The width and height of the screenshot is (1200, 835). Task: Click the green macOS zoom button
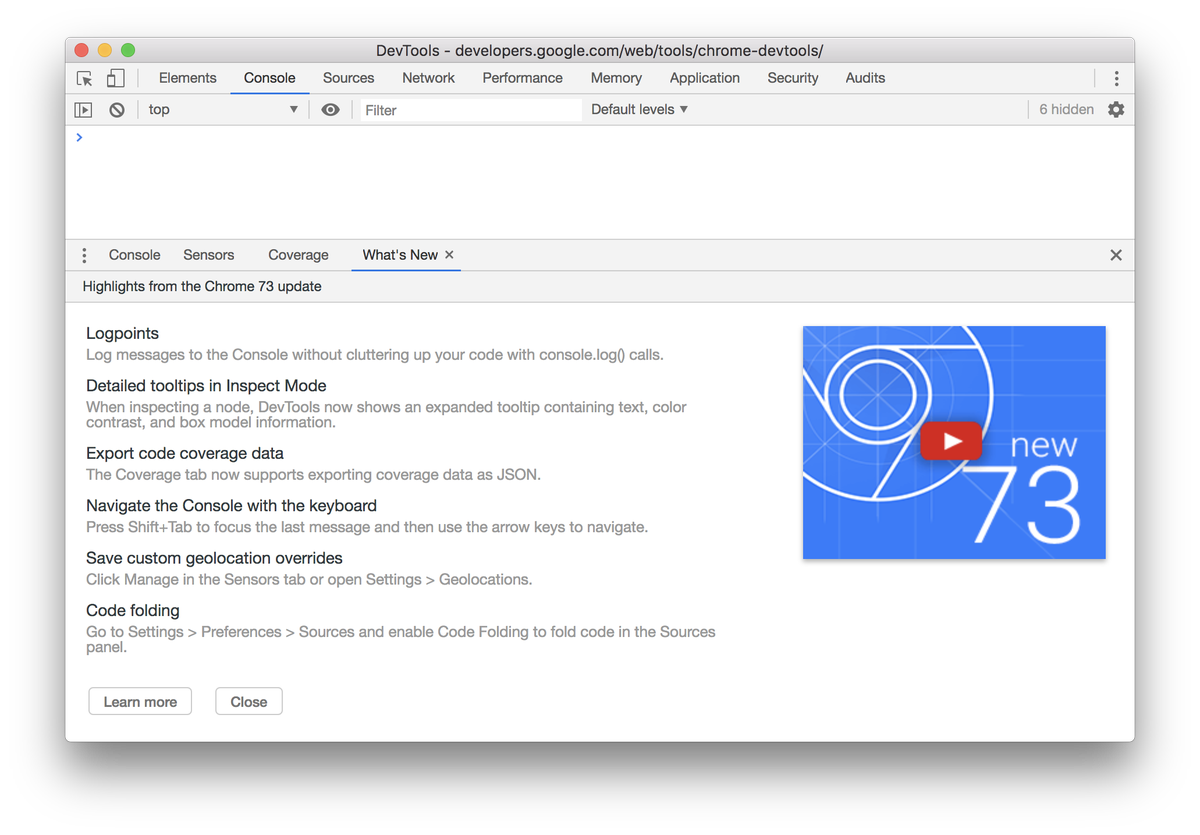tap(128, 50)
